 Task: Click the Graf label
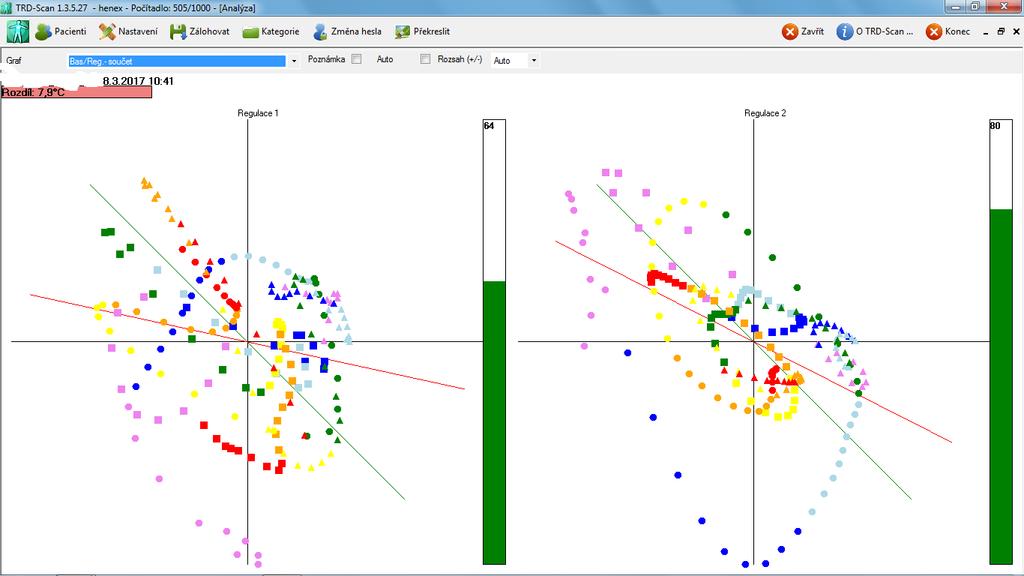point(14,60)
